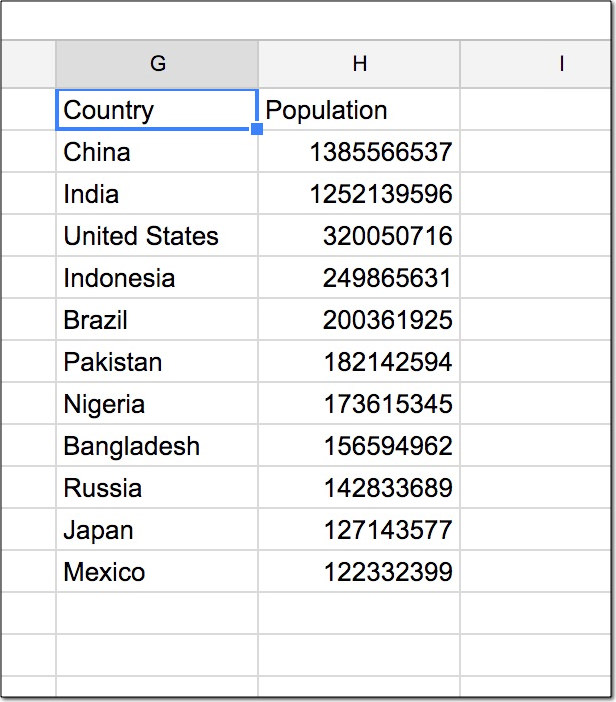Image resolution: width=616 pixels, height=702 pixels.
Task: Click the cell containing 249865631
Action: [359, 278]
